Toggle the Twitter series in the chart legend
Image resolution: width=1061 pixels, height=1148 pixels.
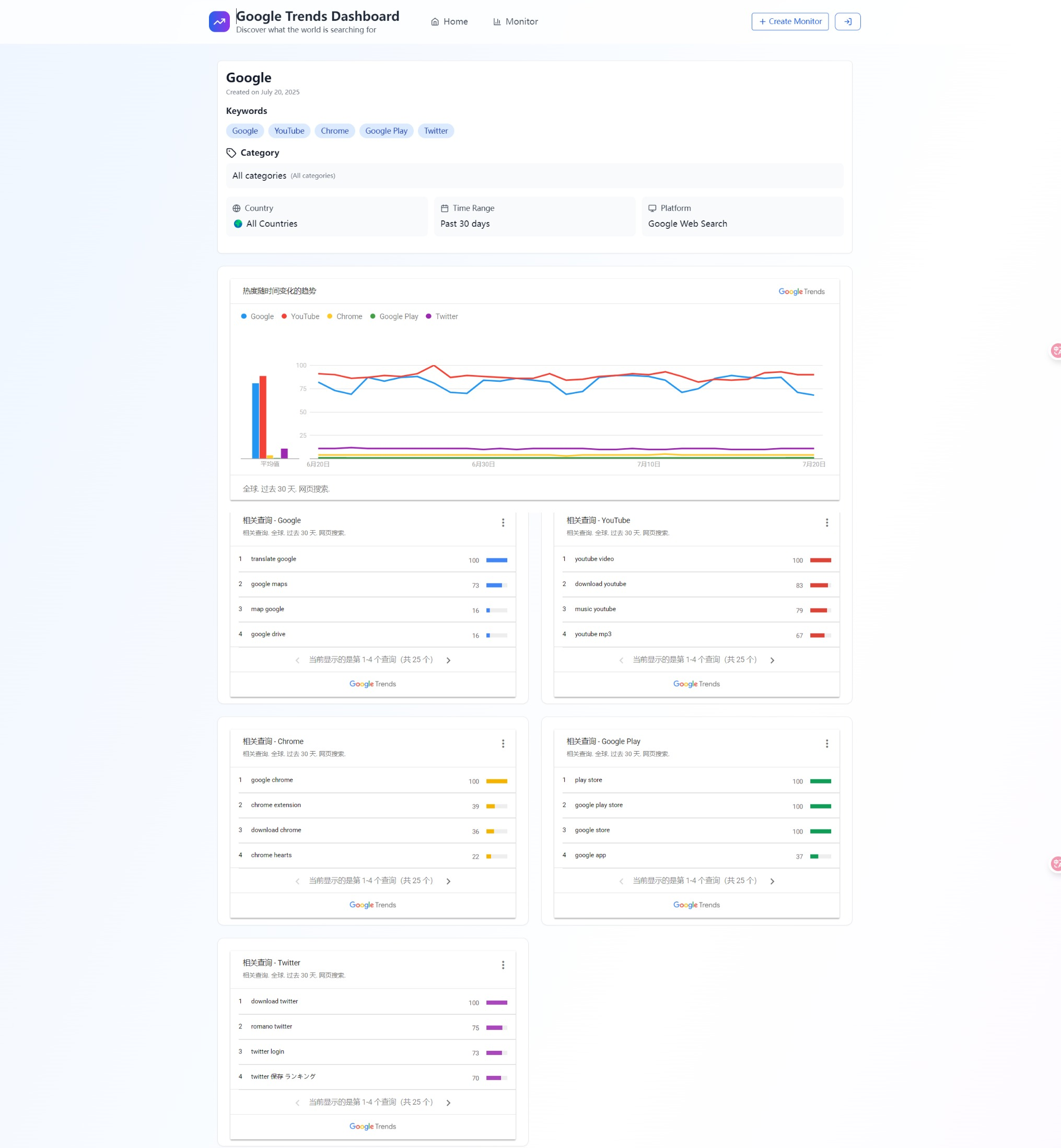(x=441, y=317)
